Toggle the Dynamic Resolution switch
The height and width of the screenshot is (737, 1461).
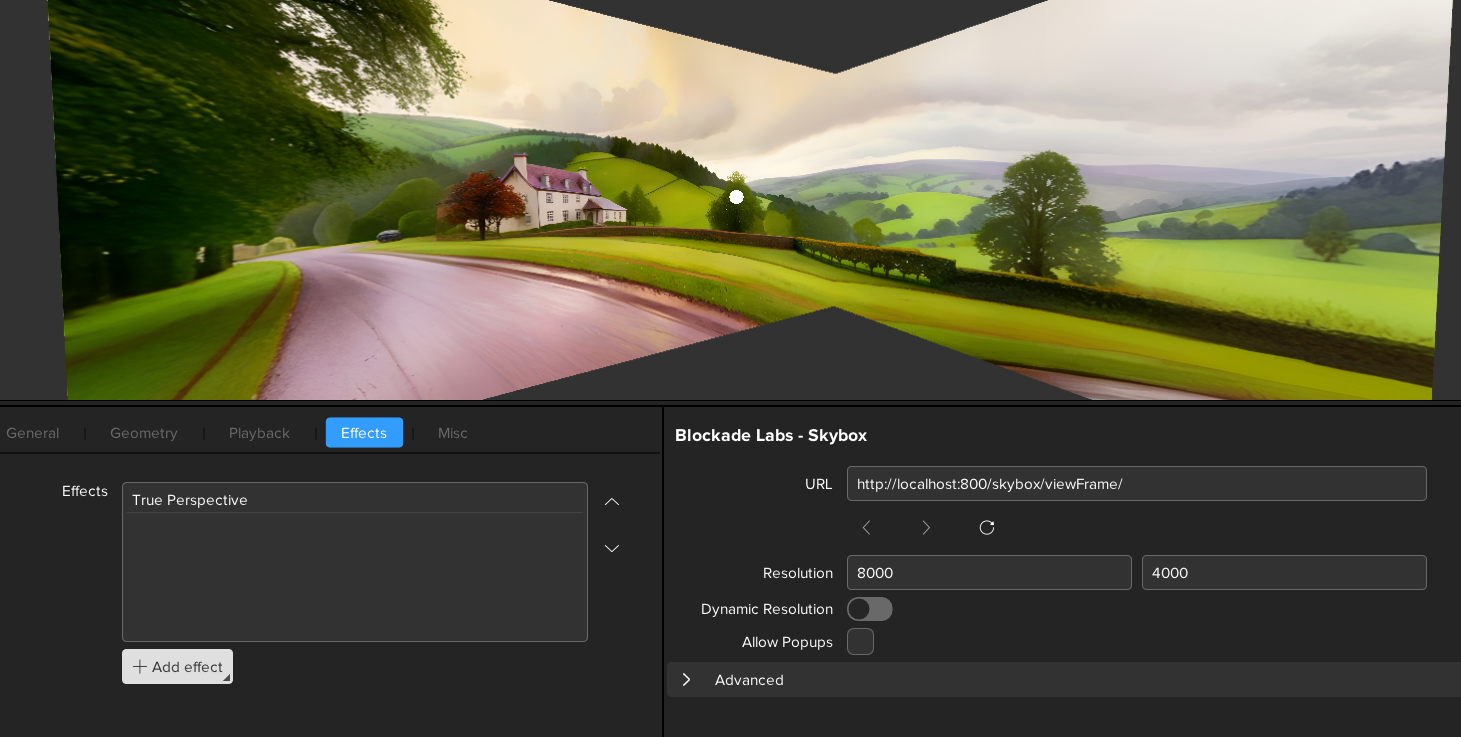pos(869,609)
